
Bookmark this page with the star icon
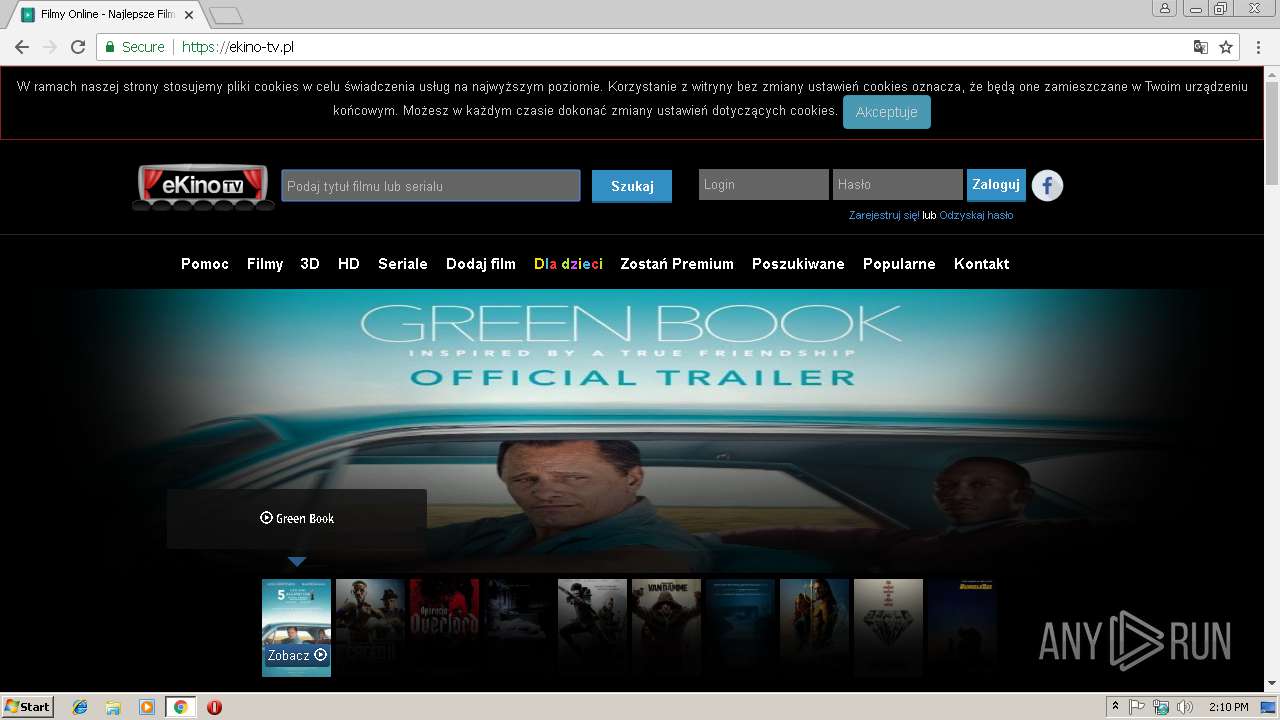[1226, 47]
